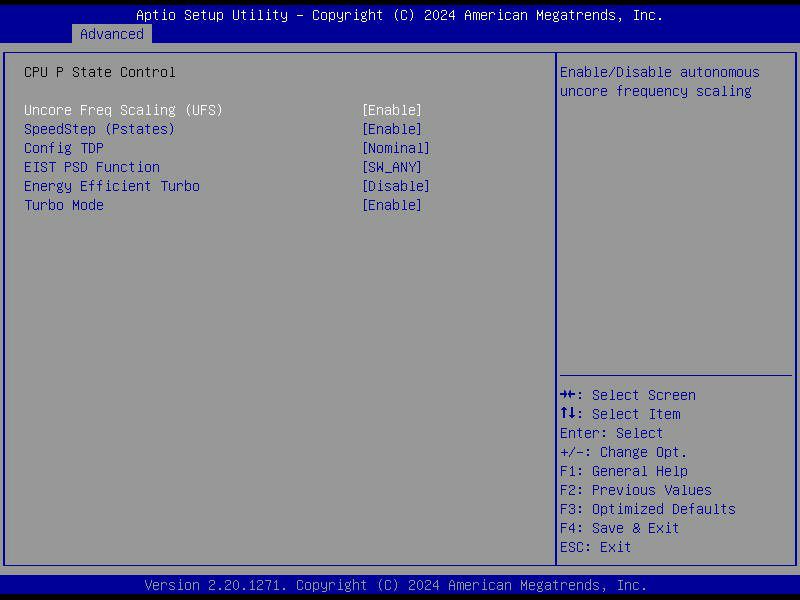Click F3: Optimized Defaults entry
Image resolution: width=800 pixels, height=600 pixels.
(646, 509)
